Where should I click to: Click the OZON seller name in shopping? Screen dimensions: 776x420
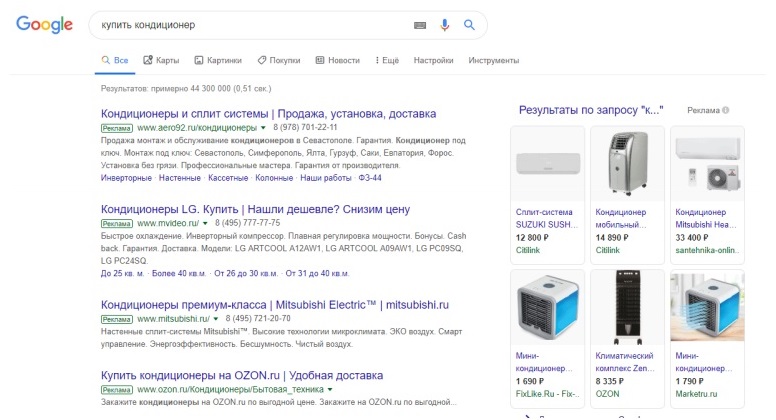coord(607,394)
